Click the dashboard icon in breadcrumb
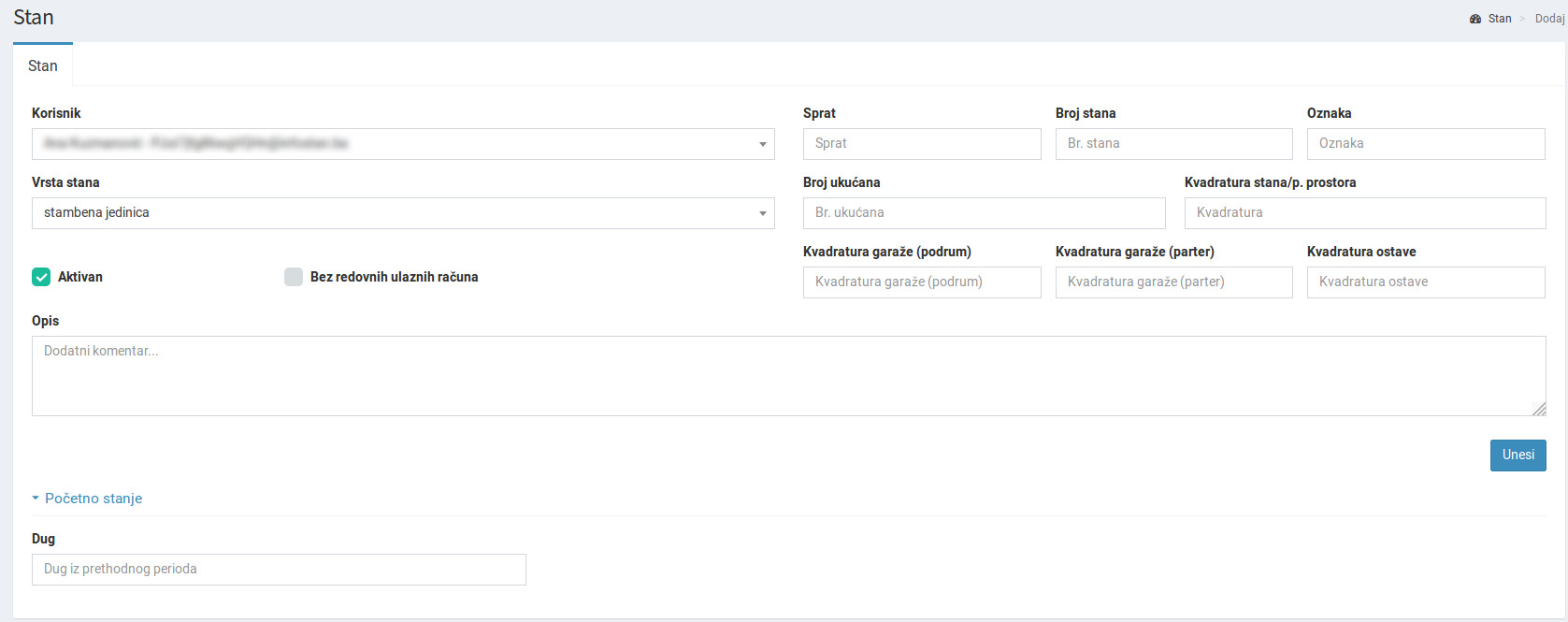This screenshot has height=622, width=1568. pyautogui.click(x=1474, y=19)
